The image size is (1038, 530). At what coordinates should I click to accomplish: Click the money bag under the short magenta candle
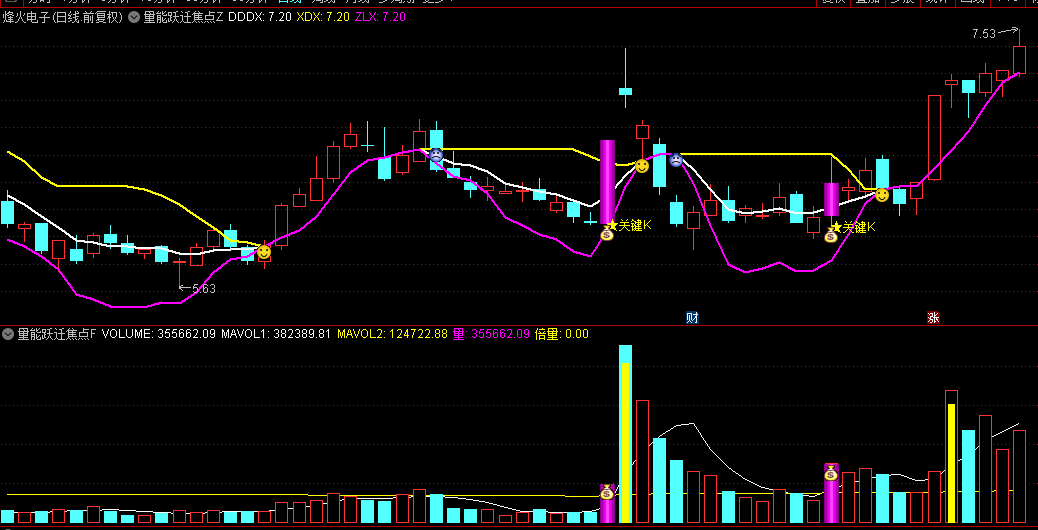pyautogui.click(x=831, y=235)
